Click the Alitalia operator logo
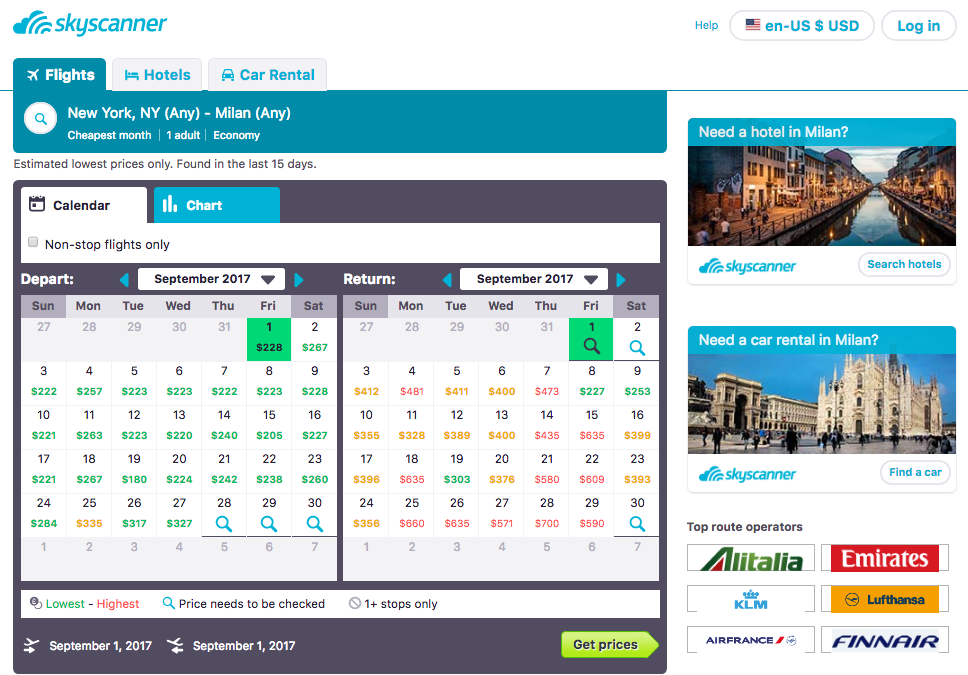This screenshot has width=968, height=675. [x=750, y=558]
